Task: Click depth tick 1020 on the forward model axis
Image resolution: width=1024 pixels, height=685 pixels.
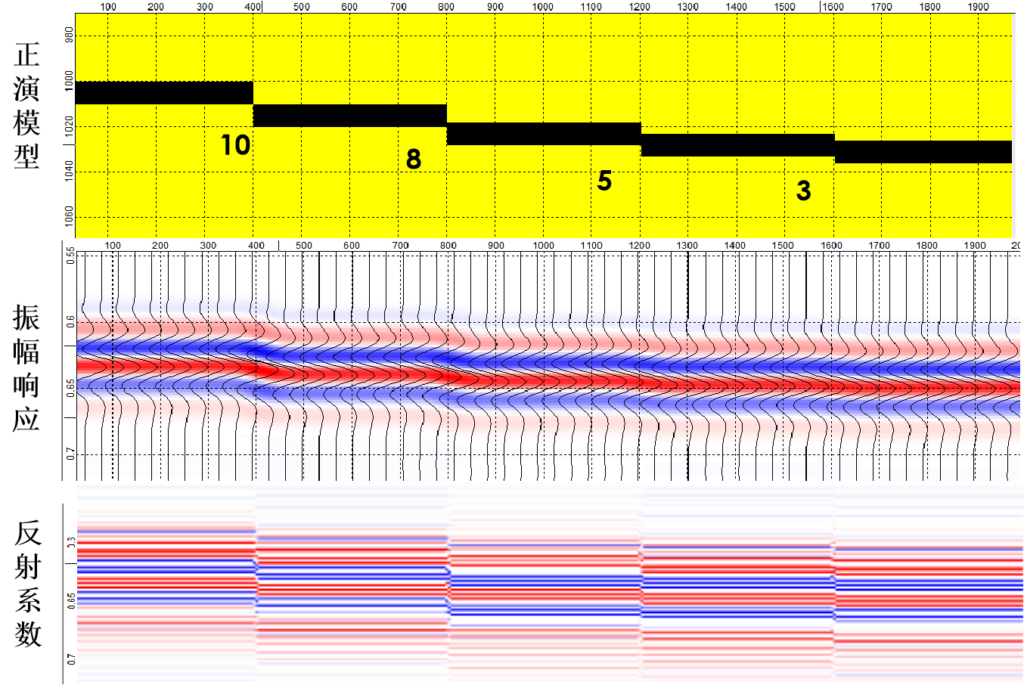Action: pos(69,126)
